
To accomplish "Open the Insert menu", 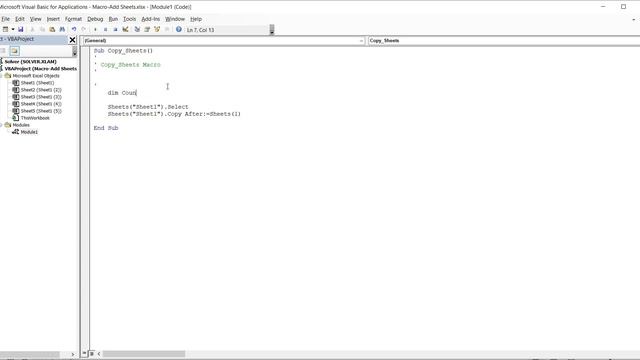I will (x=53, y=19).
